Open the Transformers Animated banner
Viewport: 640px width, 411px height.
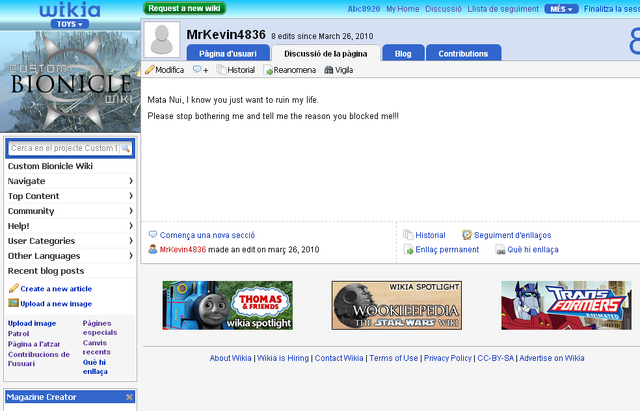tap(566, 305)
